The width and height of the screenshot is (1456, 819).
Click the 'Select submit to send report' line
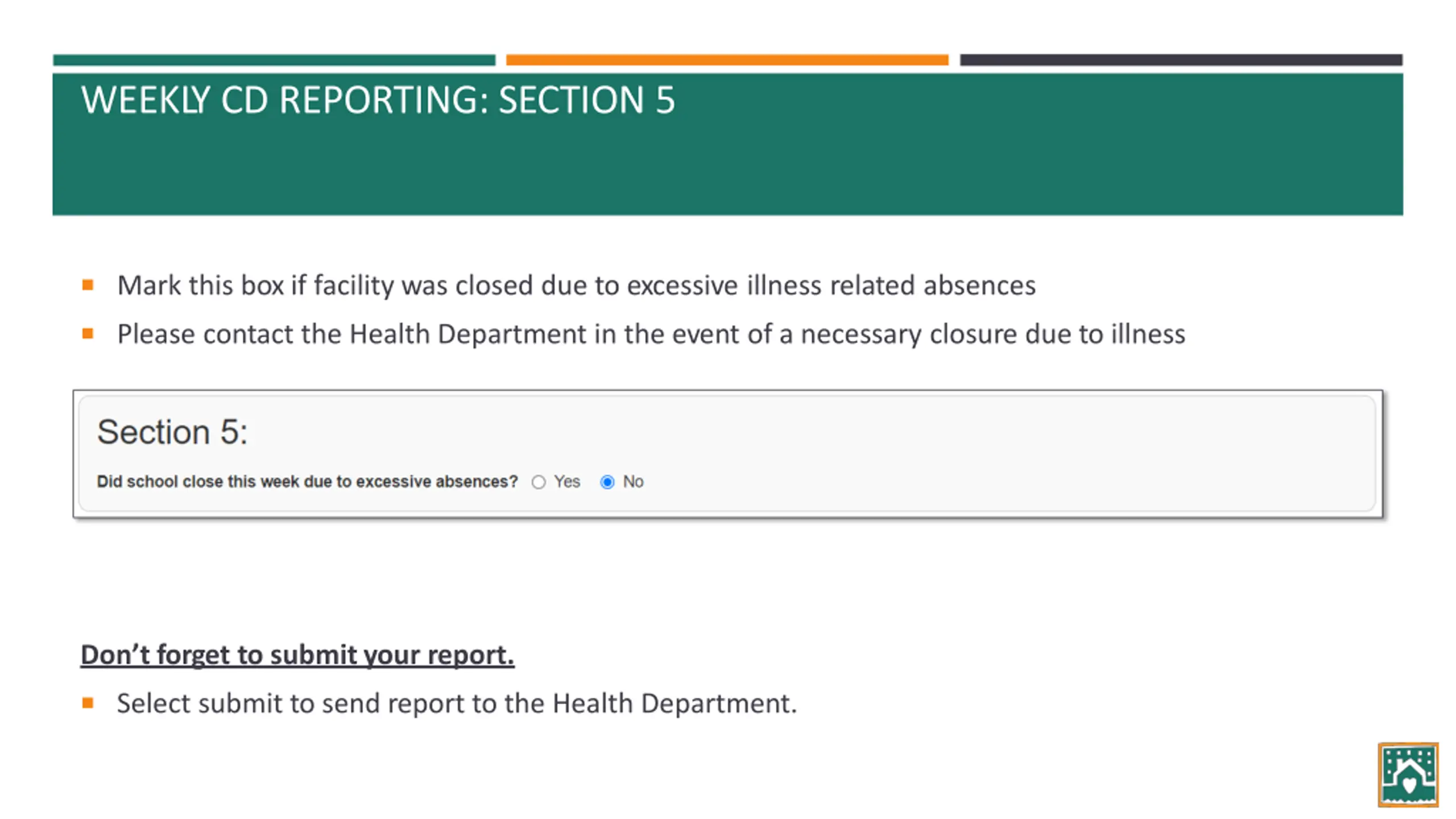pyautogui.click(x=457, y=704)
